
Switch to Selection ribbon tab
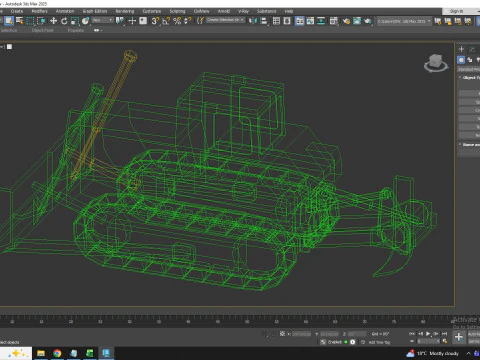(9, 30)
